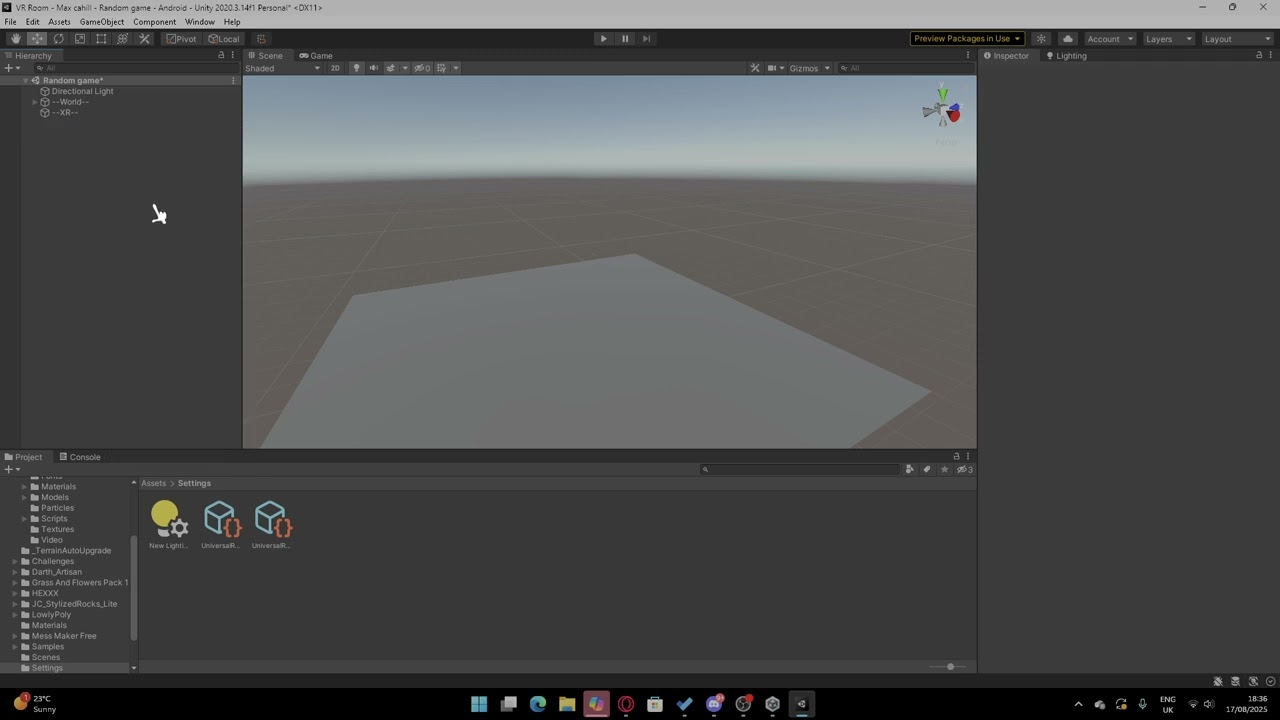Toggle hidden objects visibility in Scene
The height and width of the screenshot is (720, 1280).
[x=422, y=68]
